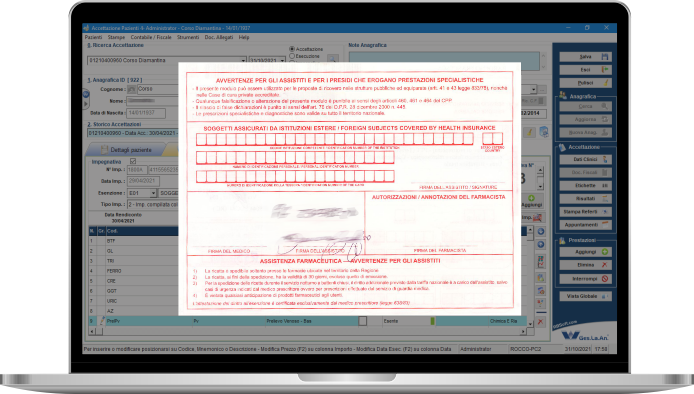The image size is (694, 394).
Task: Click the Cognome input field
Action: (x=157, y=89)
